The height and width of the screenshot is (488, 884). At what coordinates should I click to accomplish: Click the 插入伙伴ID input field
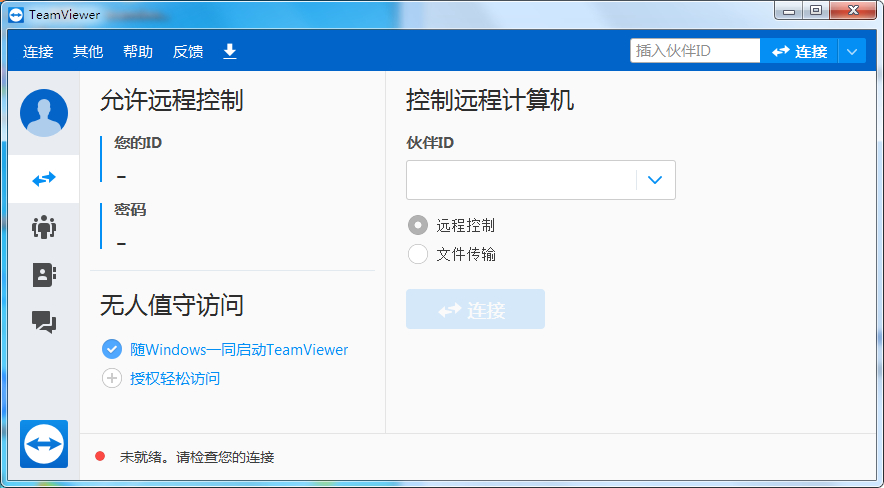coord(695,51)
